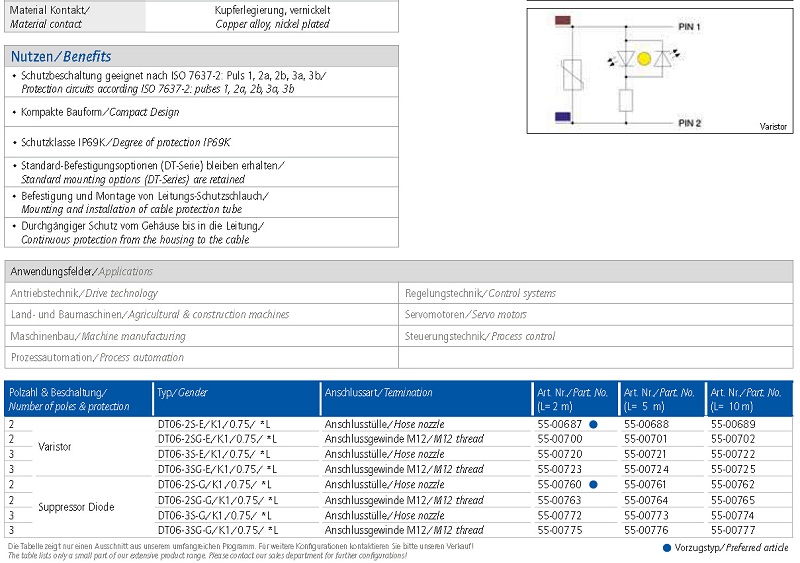Image resolution: width=800 pixels, height=563 pixels.
Task: Click the Nutzen/Benefits section header
Action: pyautogui.click(x=61, y=56)
